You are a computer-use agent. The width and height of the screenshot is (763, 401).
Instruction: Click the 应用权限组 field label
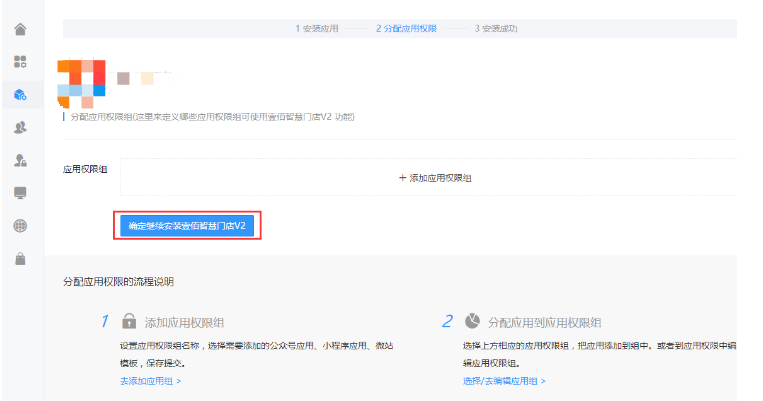pos(85,168)
